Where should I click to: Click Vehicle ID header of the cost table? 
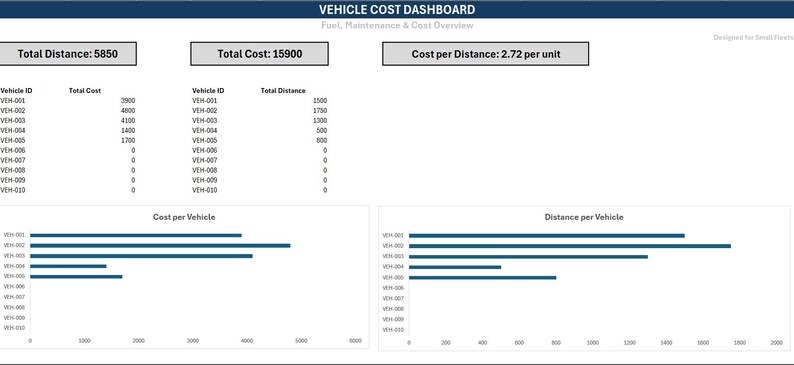point(16,91)
